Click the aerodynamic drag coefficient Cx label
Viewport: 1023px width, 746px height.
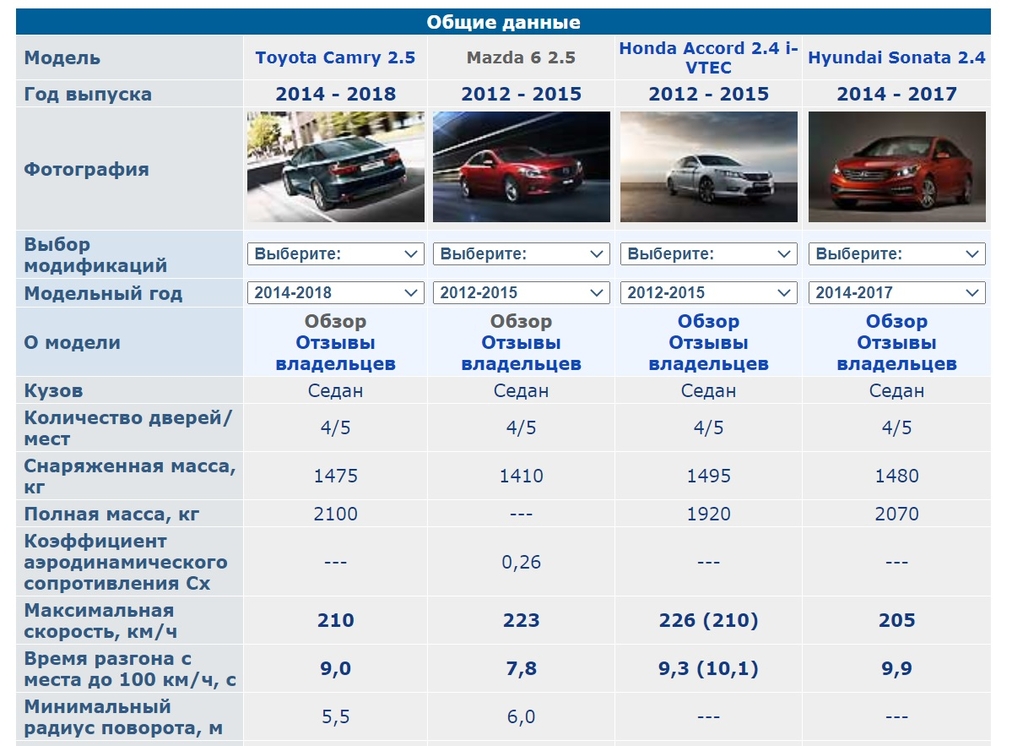click(x=126, y=562)
